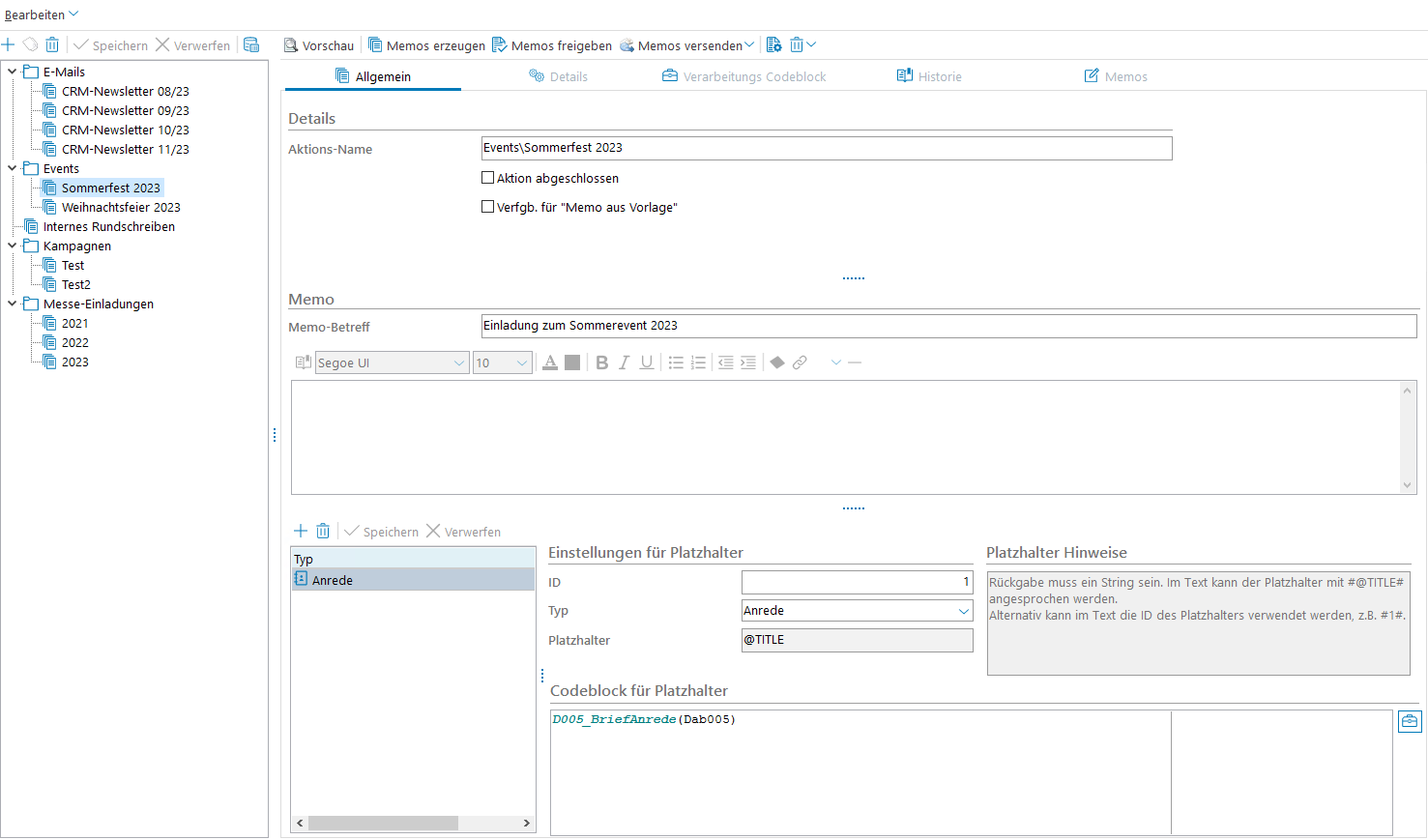The height and width of the screenshot is (840, 1428).
Task: Click the Vorschau preview icon
Action: pos(291,45)
